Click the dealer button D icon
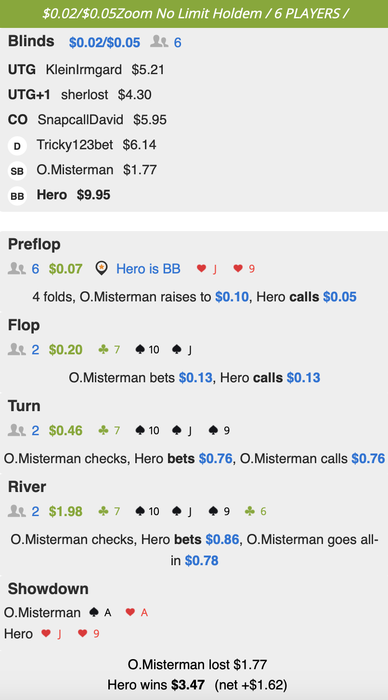The image size is (388, 700). [x=17, y=146]
